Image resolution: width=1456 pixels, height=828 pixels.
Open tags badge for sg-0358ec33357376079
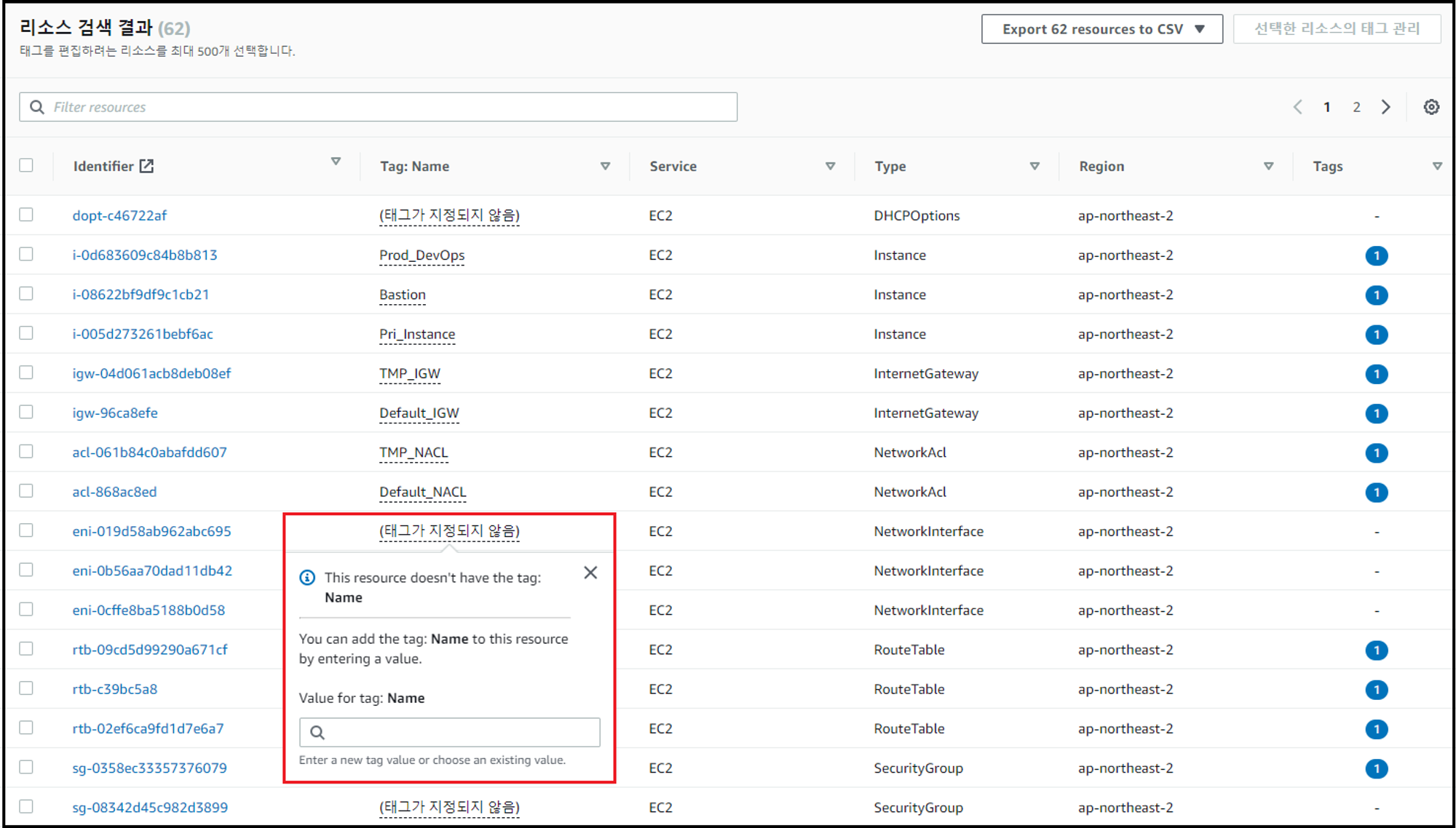1376,768
